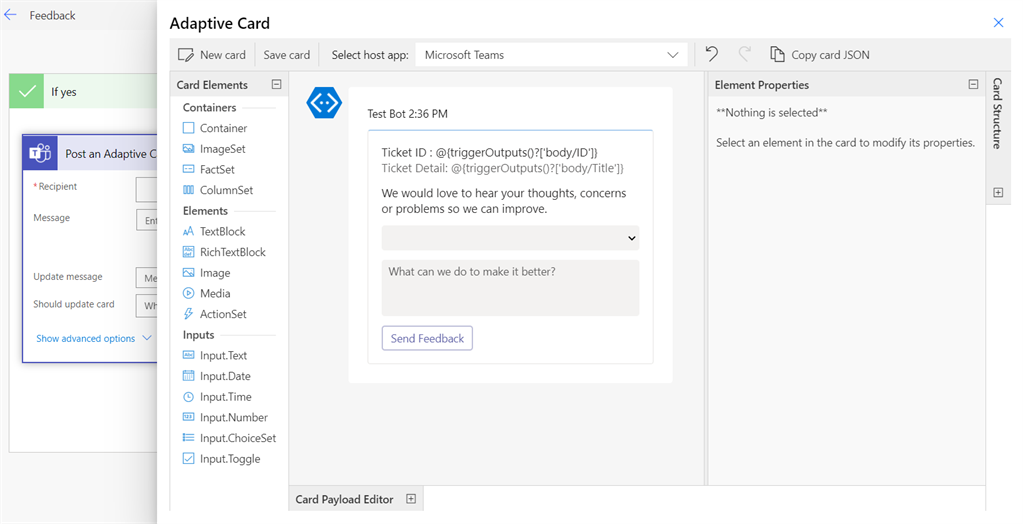Click the Copy card JSON icon
This screenshot has height=524, width=1023.
point(777,55)
